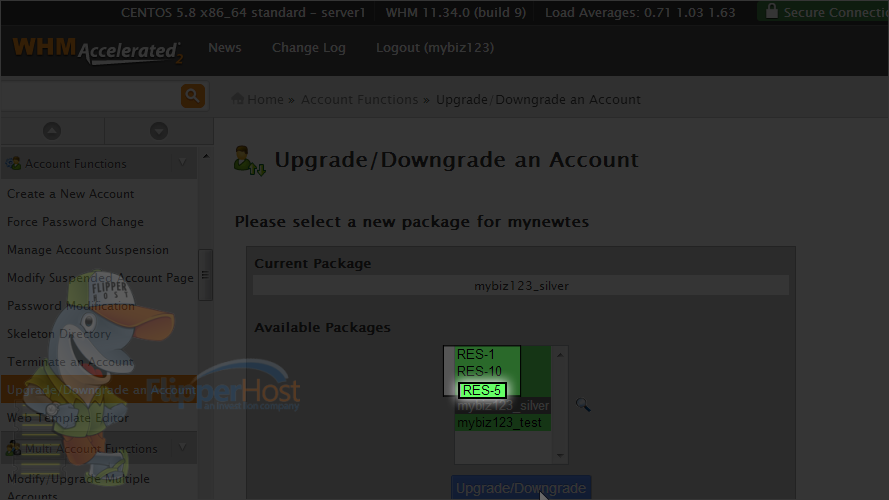
Task: Select package mybiz123_test
Action: coord(503,422)
